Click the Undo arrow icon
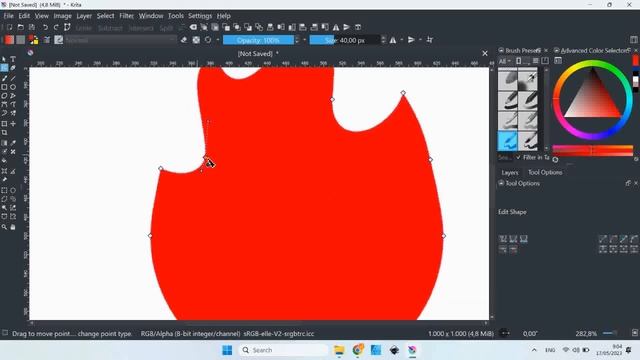The height and width of the screenshot is (360, 640). (45, 27)
